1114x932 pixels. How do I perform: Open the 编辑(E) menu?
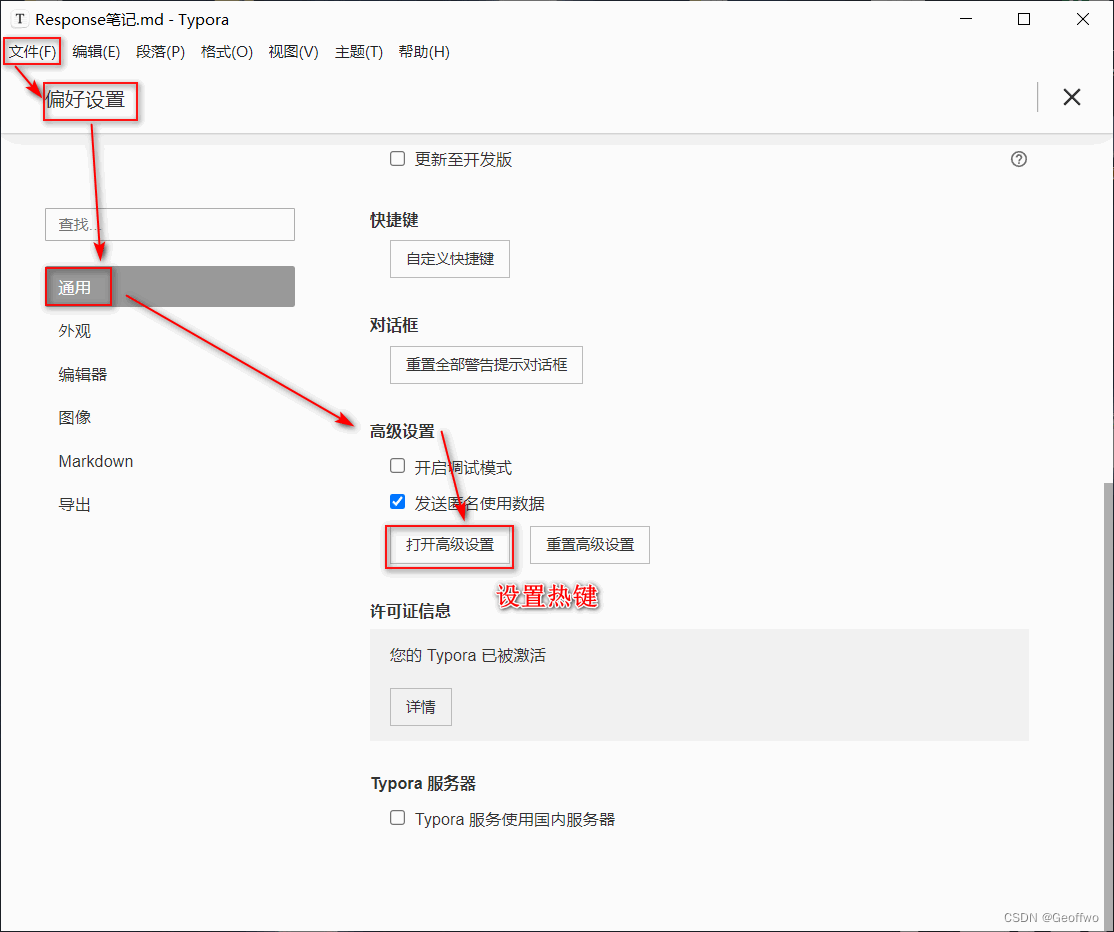(96, 52)
